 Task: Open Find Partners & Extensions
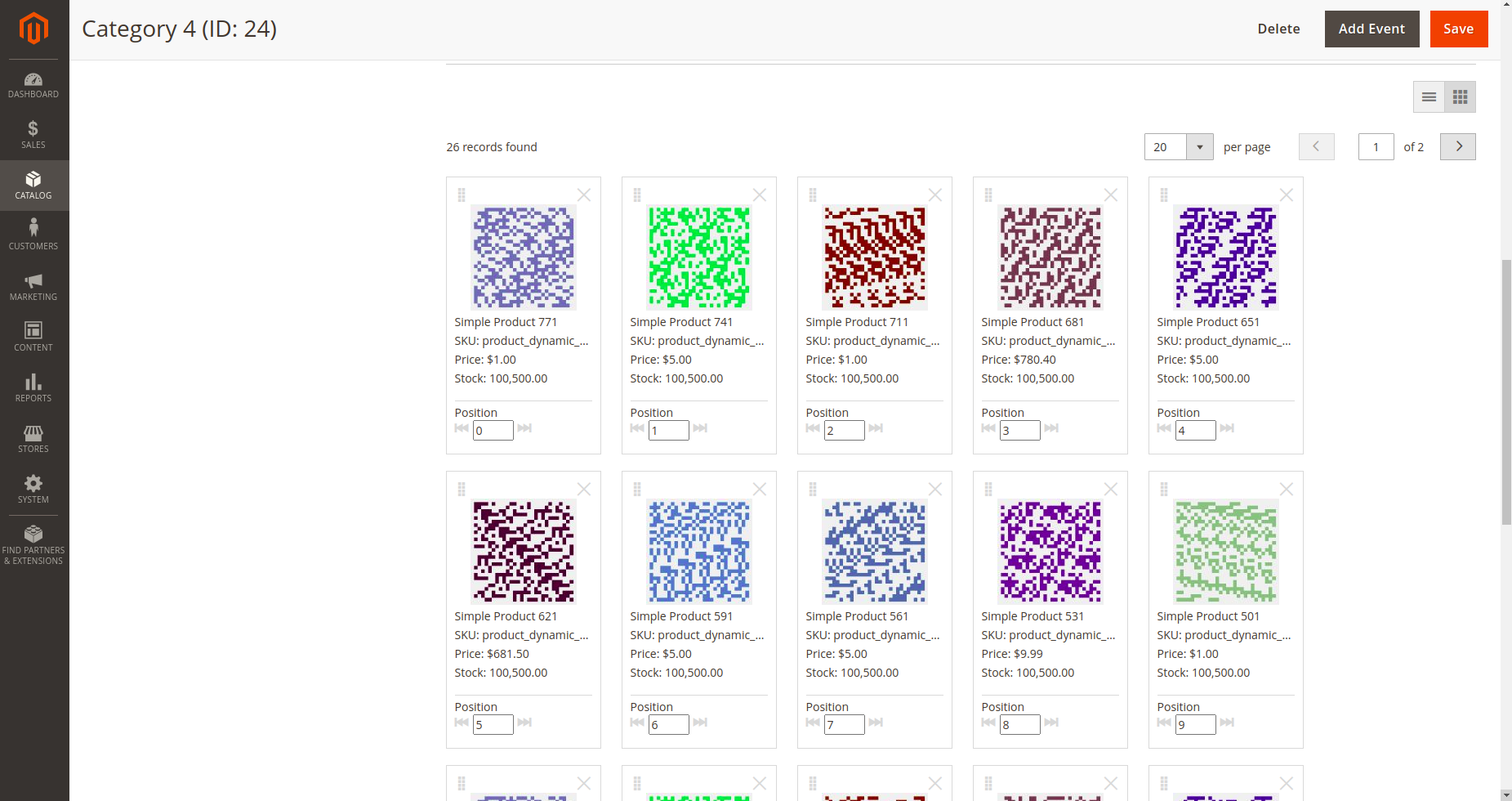[x=33, y=544]
